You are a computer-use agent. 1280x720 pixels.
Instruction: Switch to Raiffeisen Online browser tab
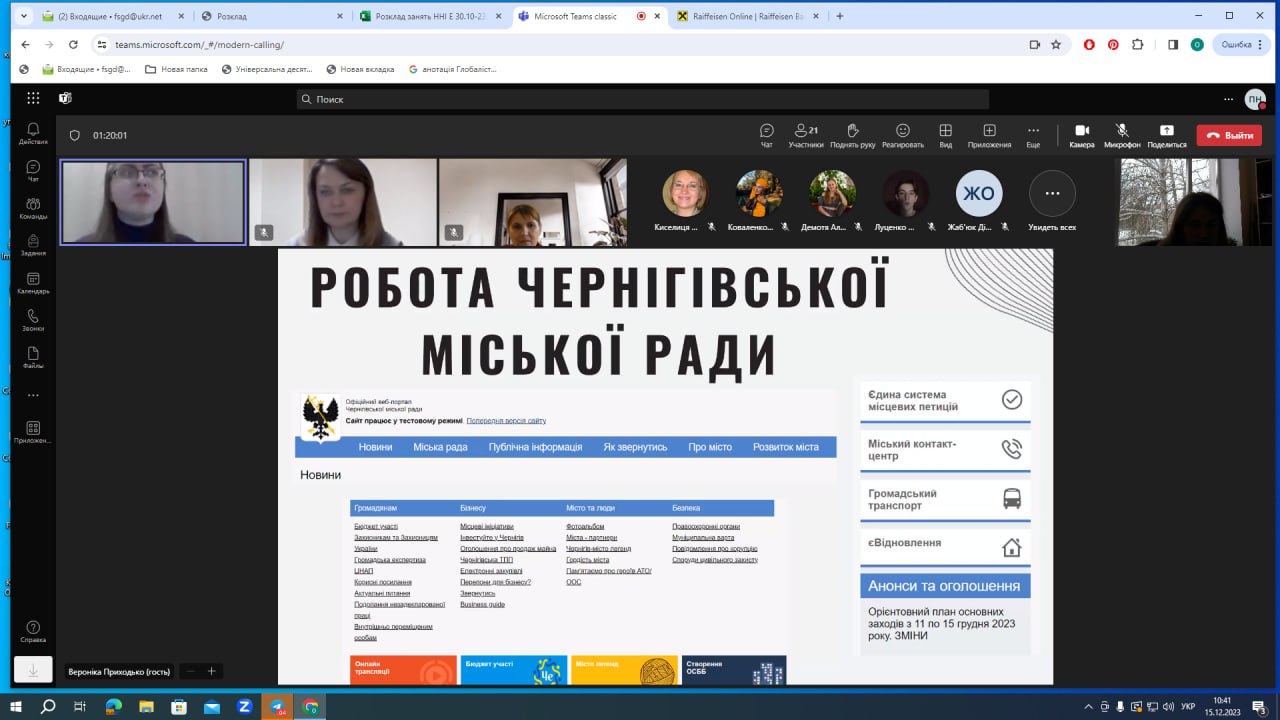click(x=743, y=16)
